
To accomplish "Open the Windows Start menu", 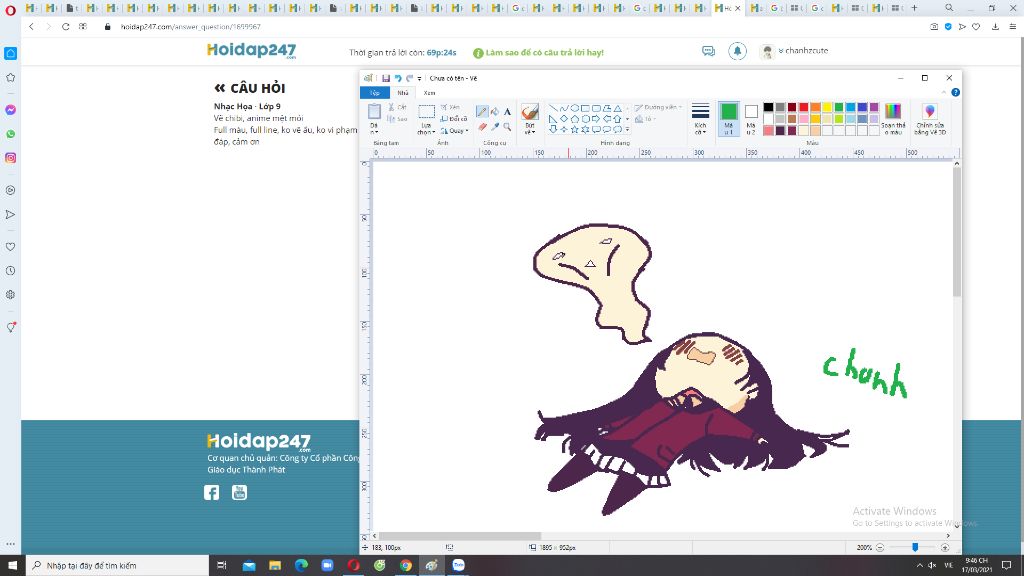I will pyautogui.click(x=12, y=566).
